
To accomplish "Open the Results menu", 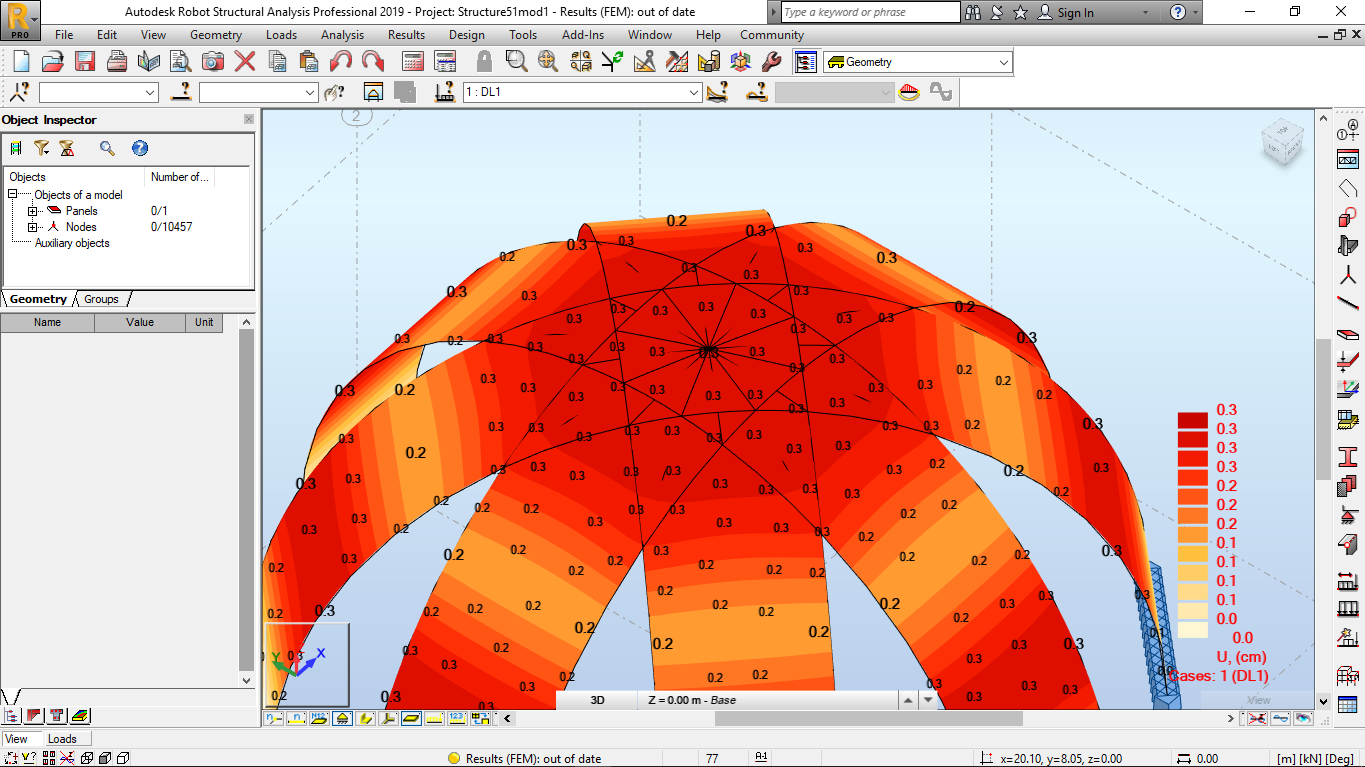I will [x=406, y=35].
